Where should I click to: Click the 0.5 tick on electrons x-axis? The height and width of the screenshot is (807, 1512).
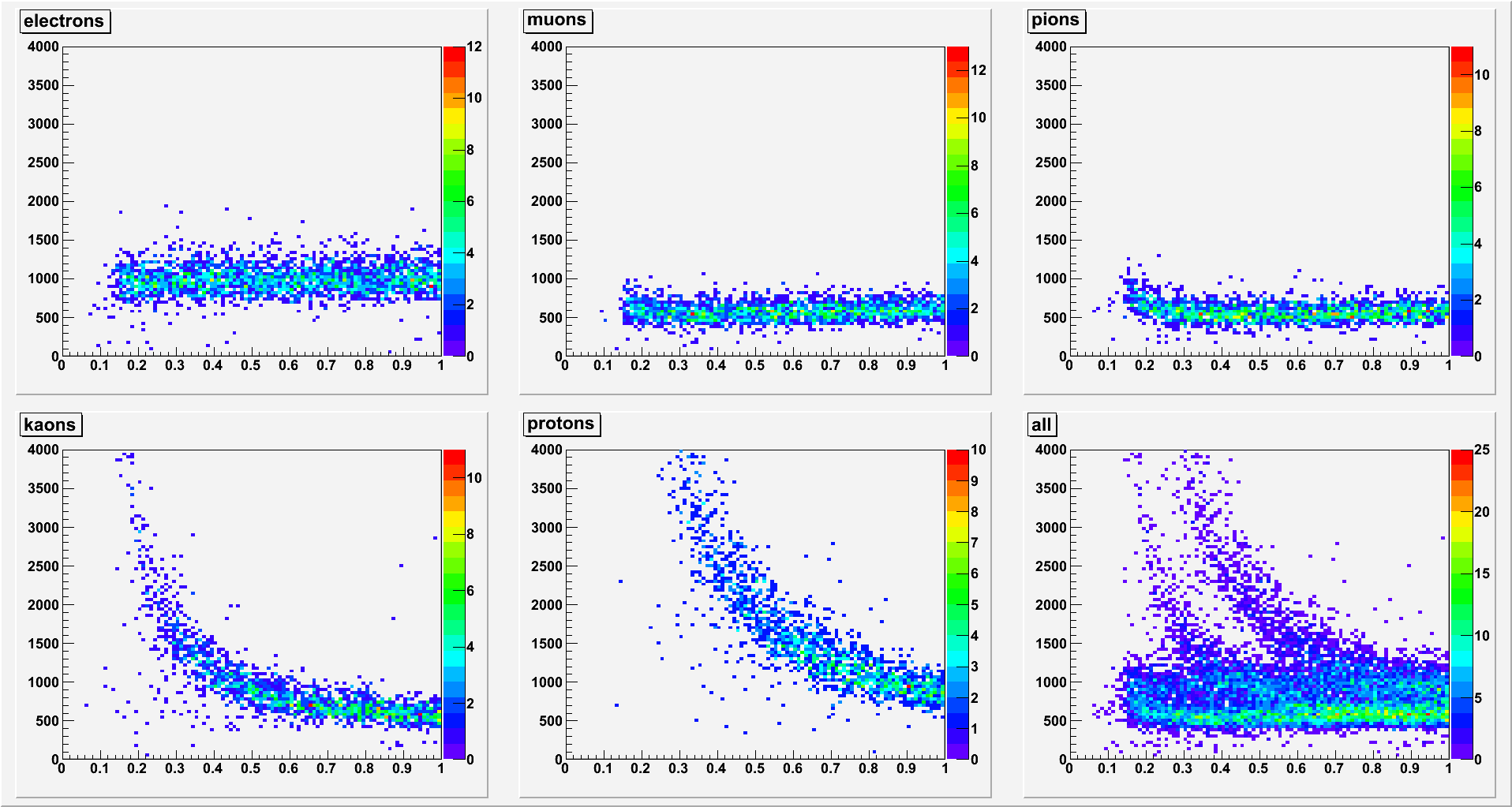point(250,365)
